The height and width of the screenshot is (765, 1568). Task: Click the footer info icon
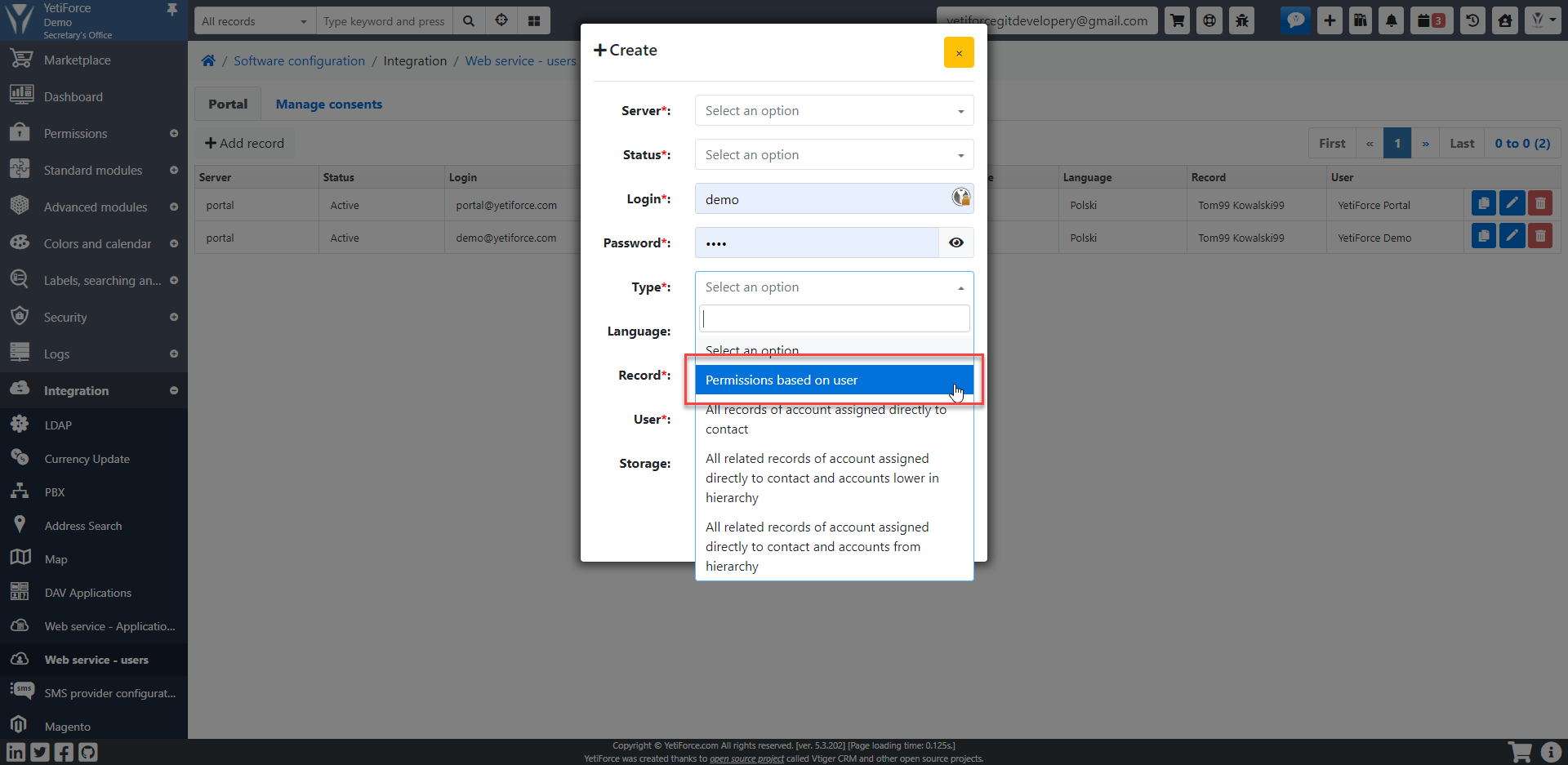pyautogui.click(x=1551, y=752)
